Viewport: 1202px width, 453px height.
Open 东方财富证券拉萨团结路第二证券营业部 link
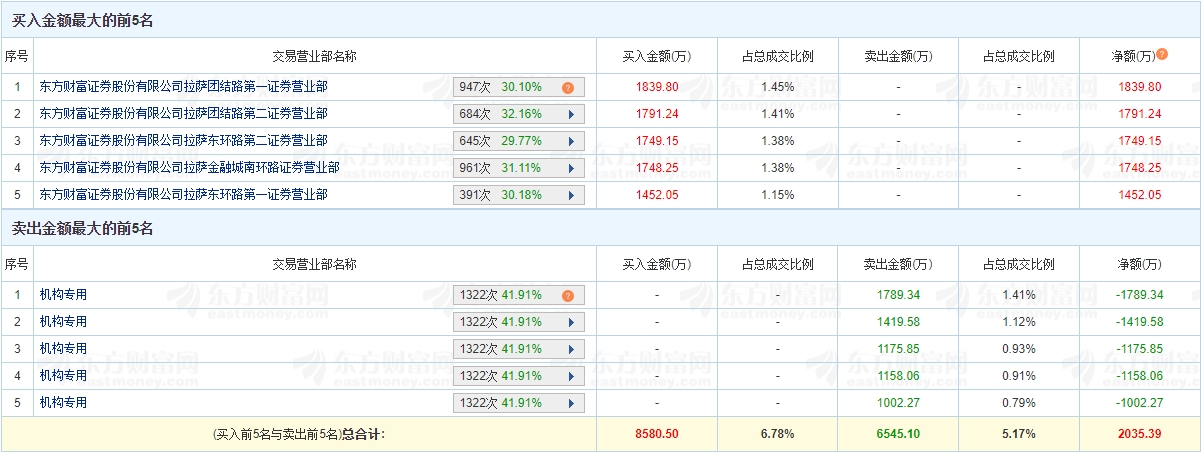point(183,114)
